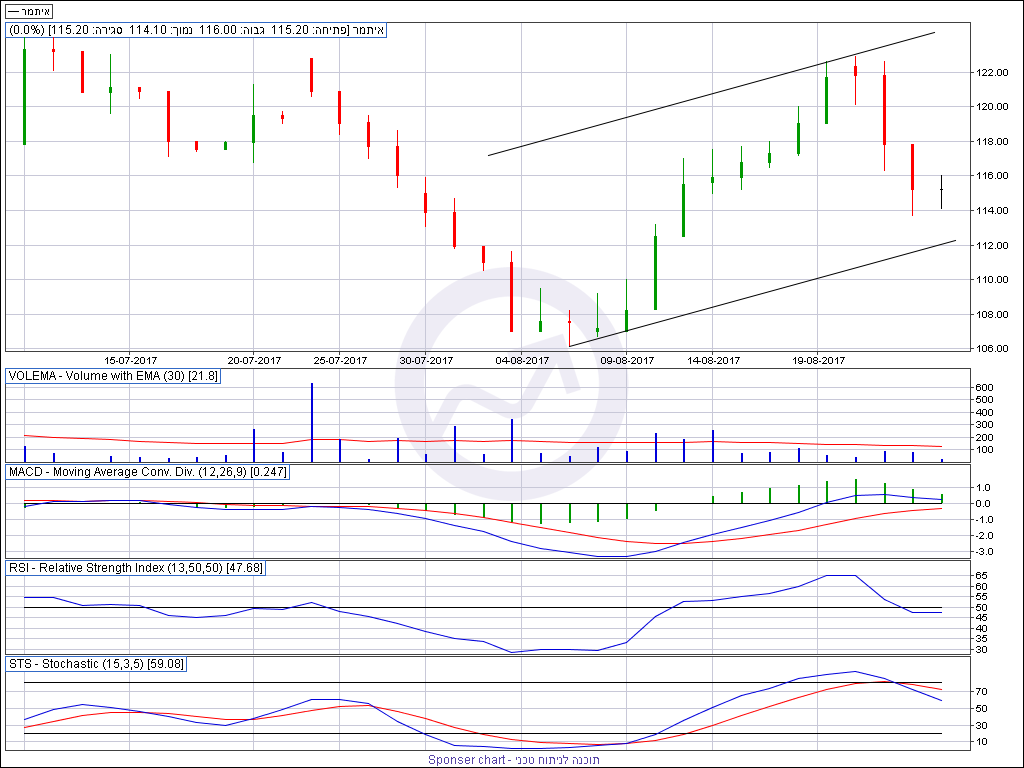Click the 15-07-2017 date axis label
Screen dimensions: 1024x768
(132, 360)
